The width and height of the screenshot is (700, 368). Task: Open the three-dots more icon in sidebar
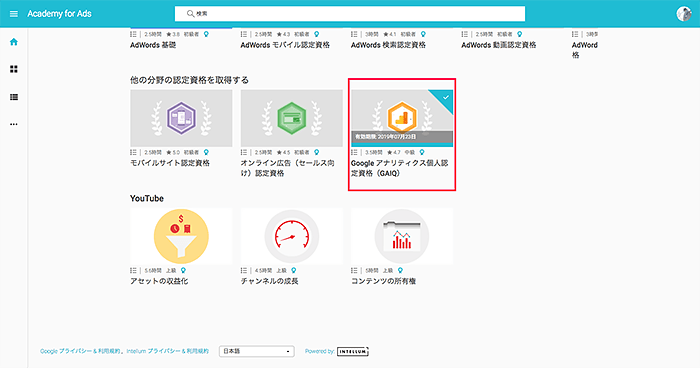14,124
